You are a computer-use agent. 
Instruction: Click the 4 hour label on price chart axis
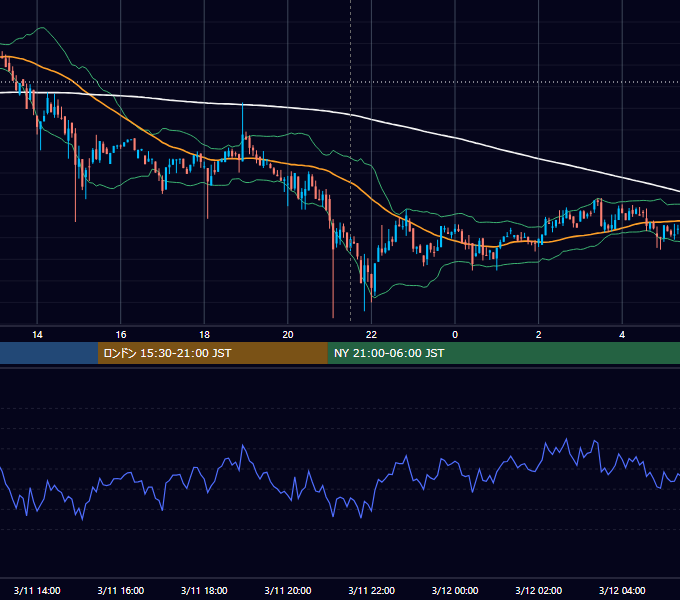622,335
